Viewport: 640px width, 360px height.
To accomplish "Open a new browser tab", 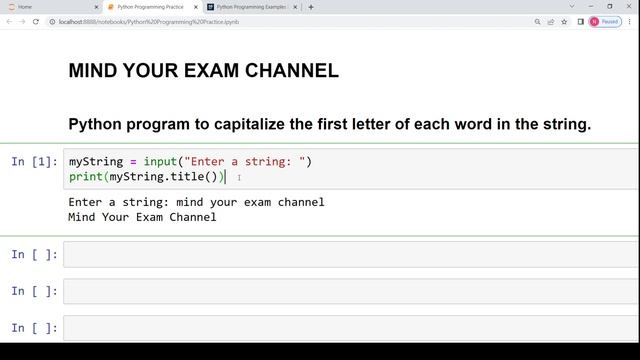I will 311,7.
